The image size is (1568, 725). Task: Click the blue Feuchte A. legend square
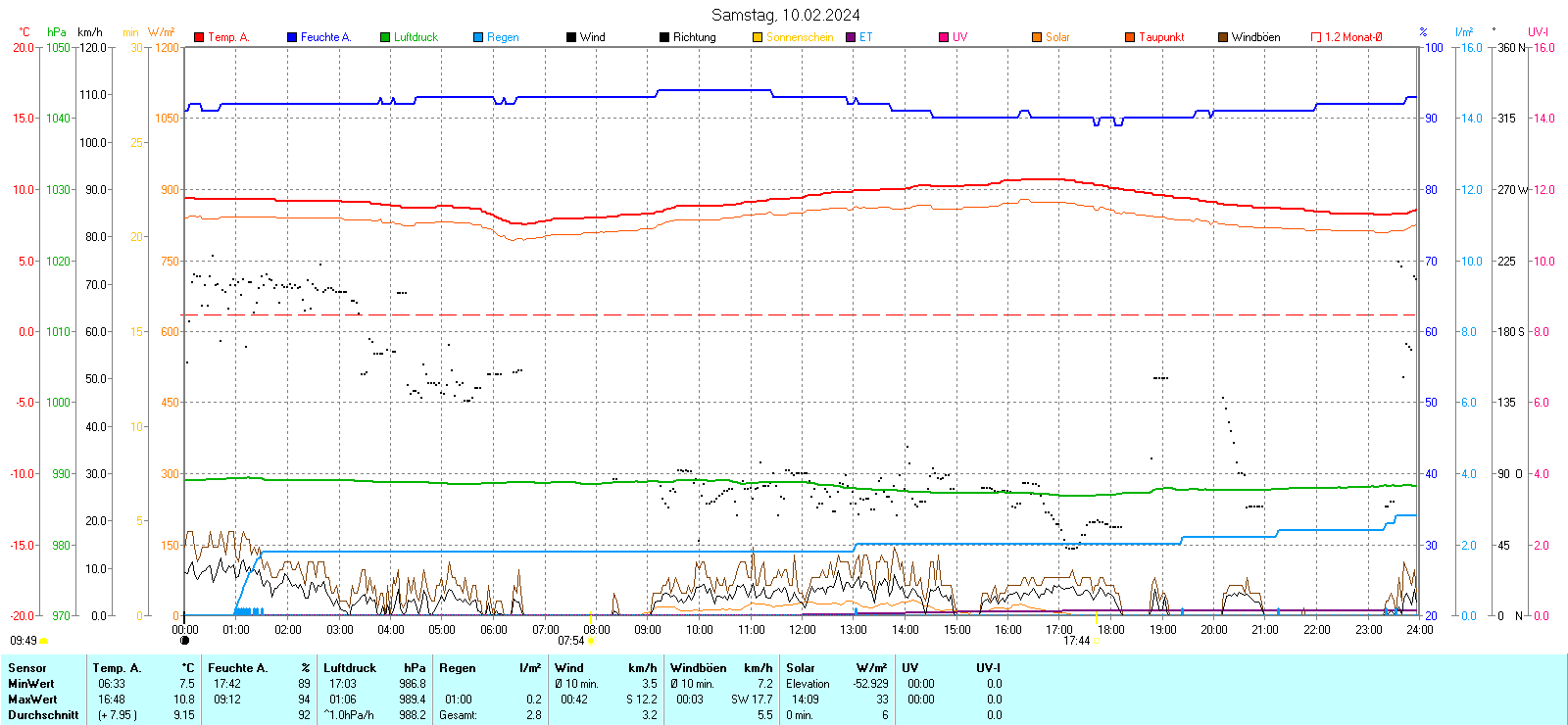(x=292, y=37)
